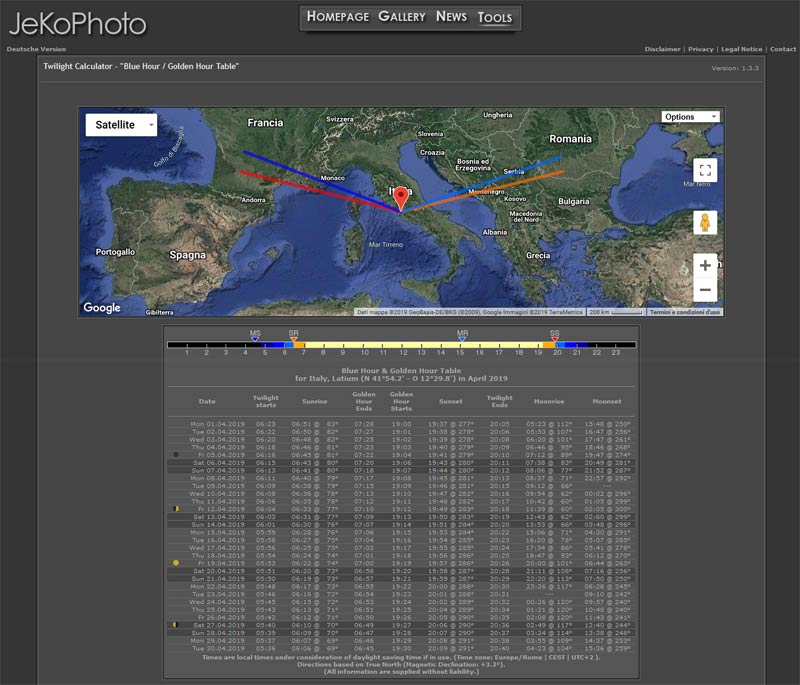Click the full moon icon beside 19.04.2019
Viewport: 800px width, 685px height.
[x=176, y=563]
